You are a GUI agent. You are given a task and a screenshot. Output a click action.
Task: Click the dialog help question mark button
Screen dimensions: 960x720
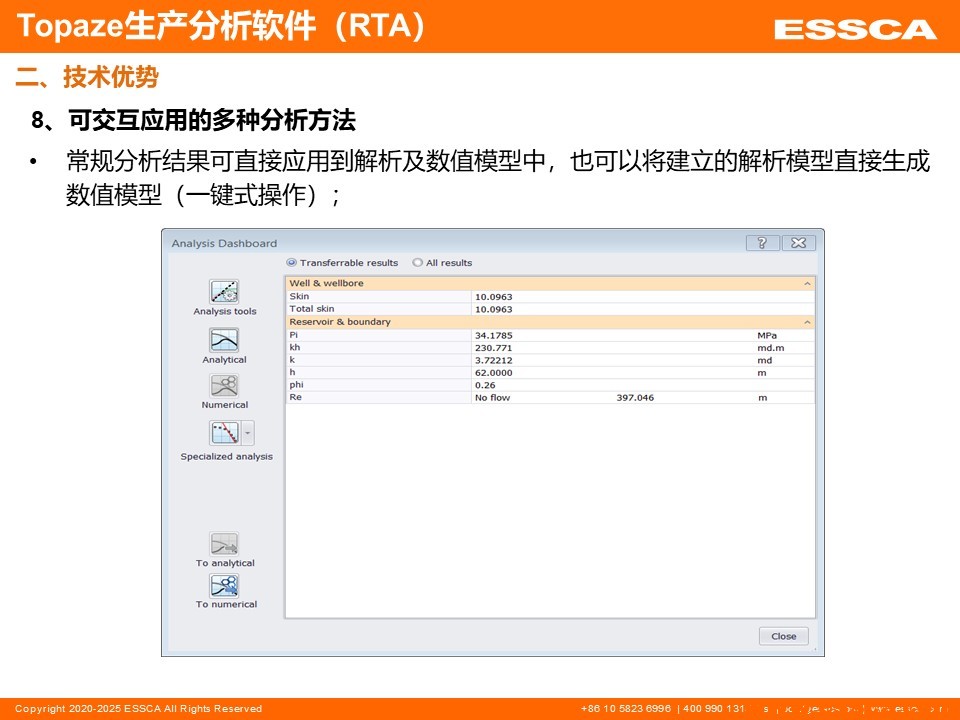coord(762,243)
